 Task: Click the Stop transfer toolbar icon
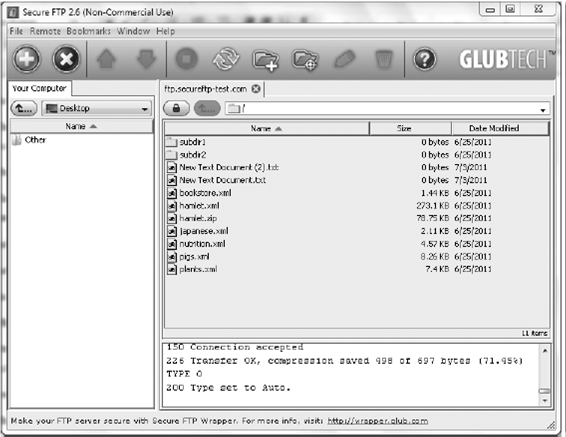pyautogui.click(x=186, y=59)
